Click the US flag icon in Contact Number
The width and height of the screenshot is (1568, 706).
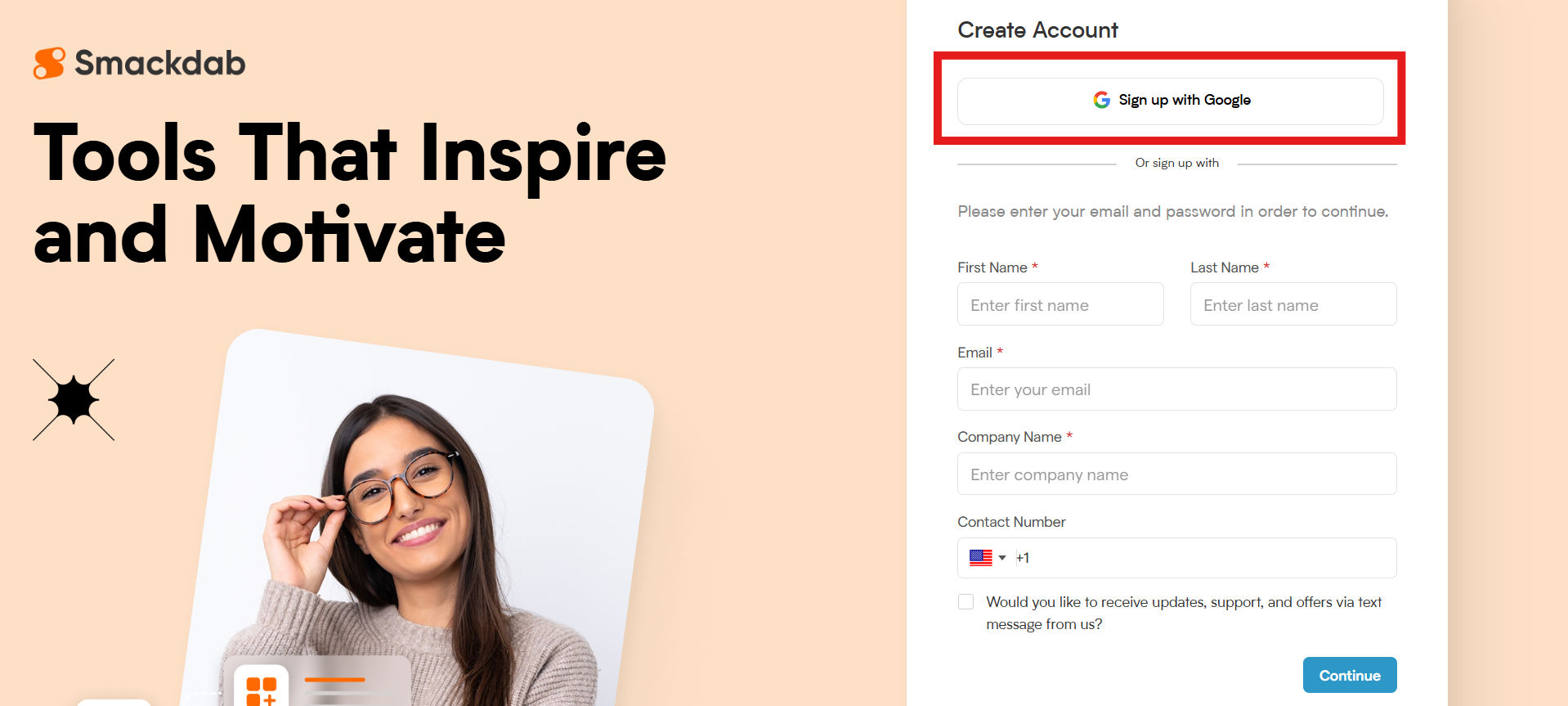tap(980, 558)
